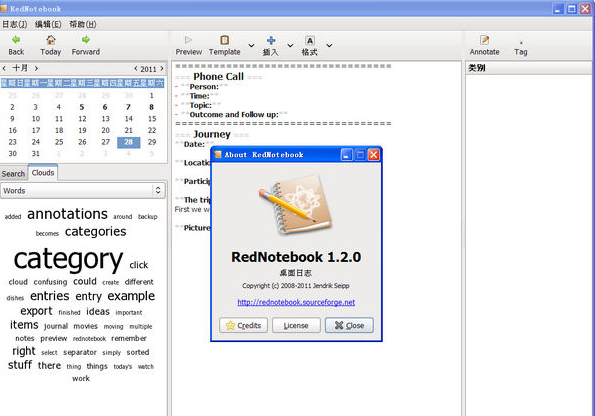Click the 'Topic:' line in editor
This screenshot has height=416, width=595.
[x=201, y=105]
